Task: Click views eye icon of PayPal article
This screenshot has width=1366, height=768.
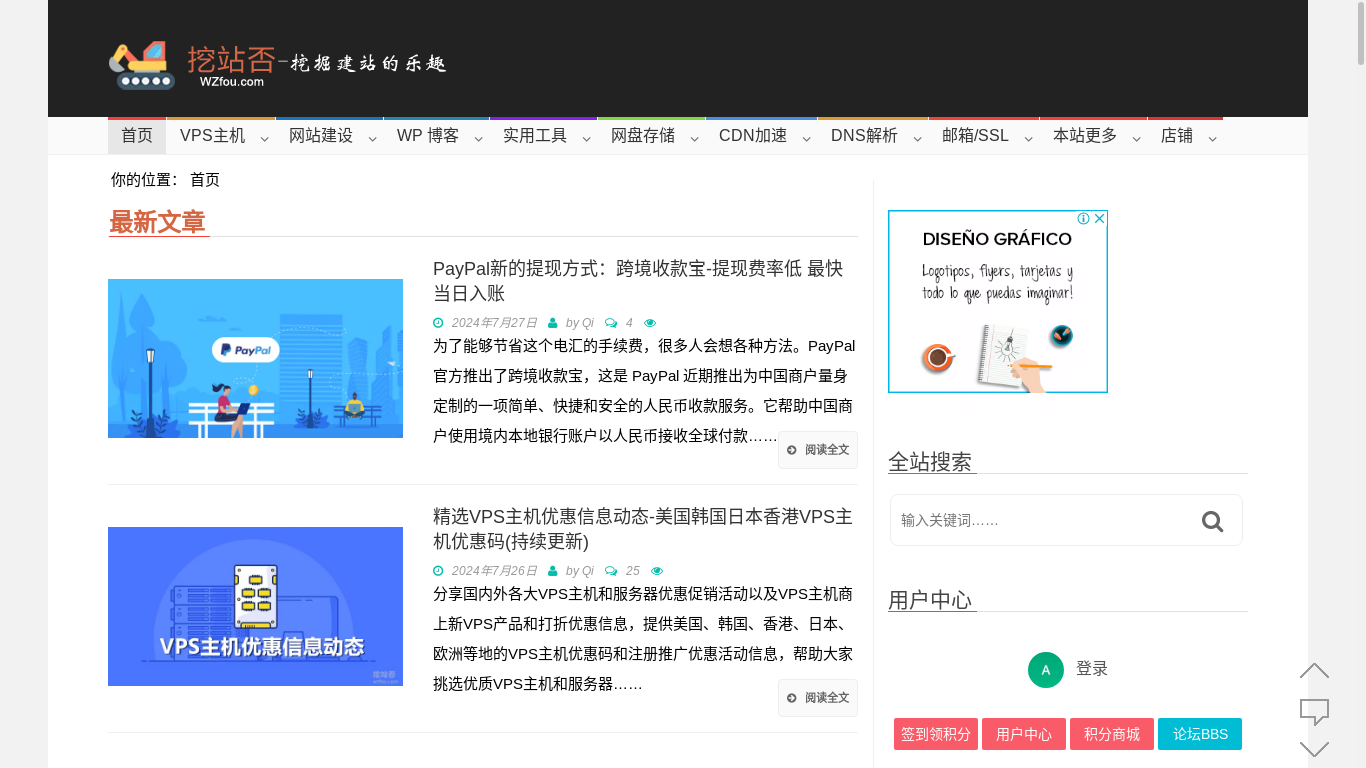Action: tap(650, 323)
